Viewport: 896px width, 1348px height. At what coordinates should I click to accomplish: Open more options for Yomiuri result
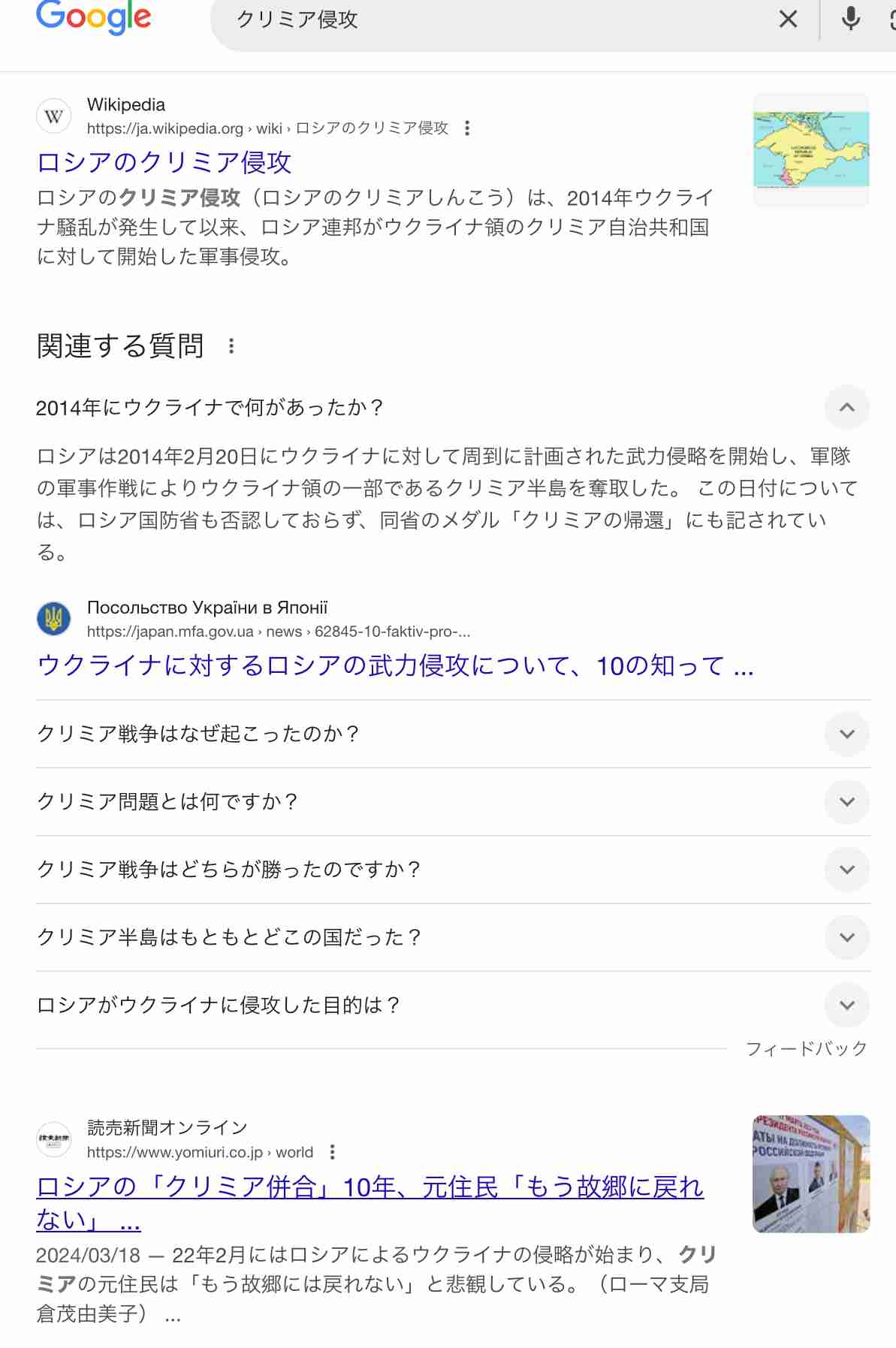coord(332,1152)
